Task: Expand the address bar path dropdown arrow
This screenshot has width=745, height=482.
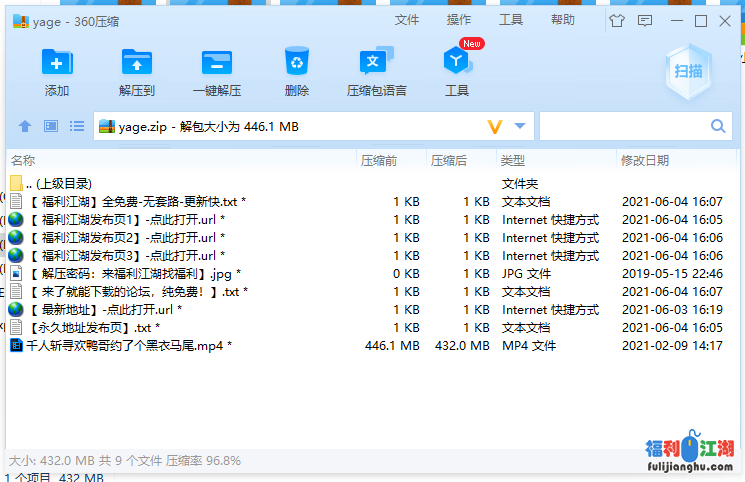Action: [520, 126]
